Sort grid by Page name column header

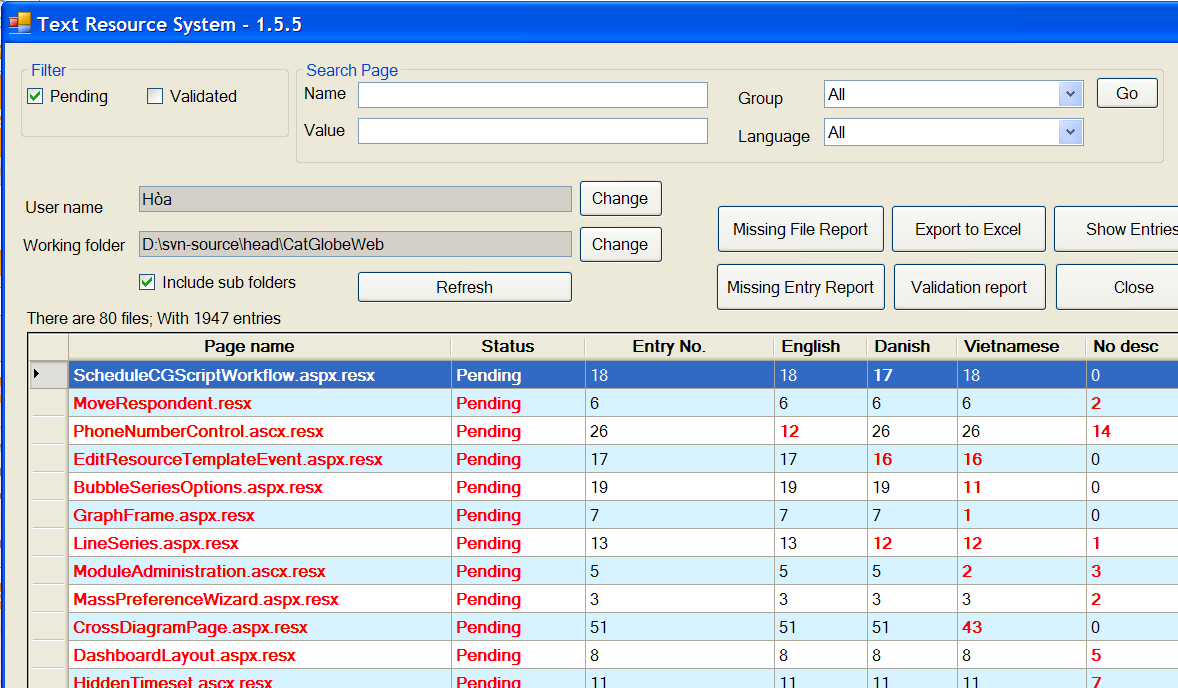[249, 346]
